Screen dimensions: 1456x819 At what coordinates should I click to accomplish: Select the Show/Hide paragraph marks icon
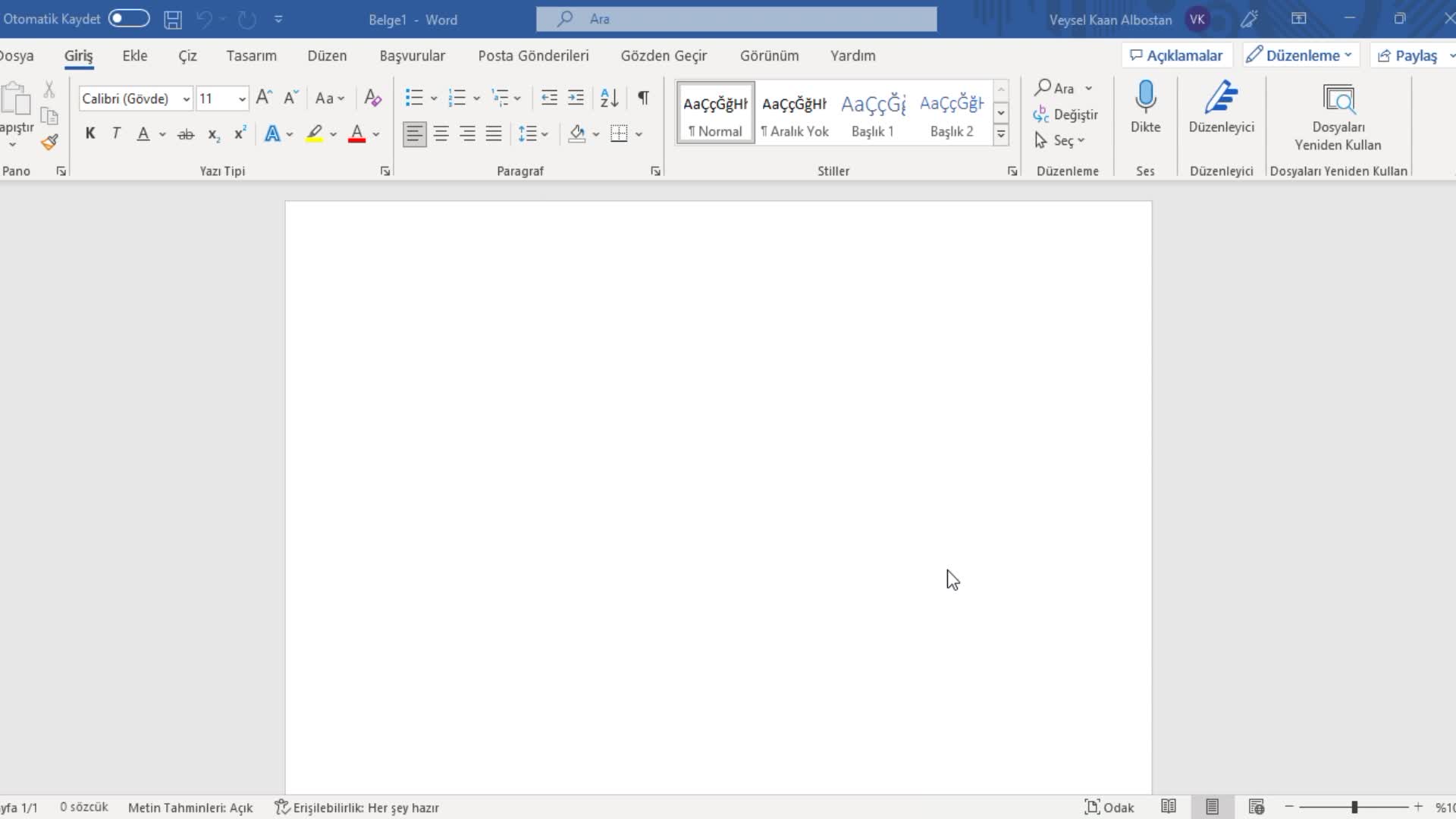(x=643, y=97)
